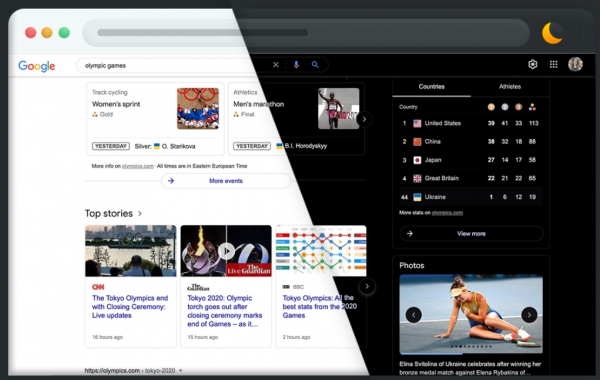Open the Google apps grid
Viewport: 600px width, 380px height.
click(553, 64)
